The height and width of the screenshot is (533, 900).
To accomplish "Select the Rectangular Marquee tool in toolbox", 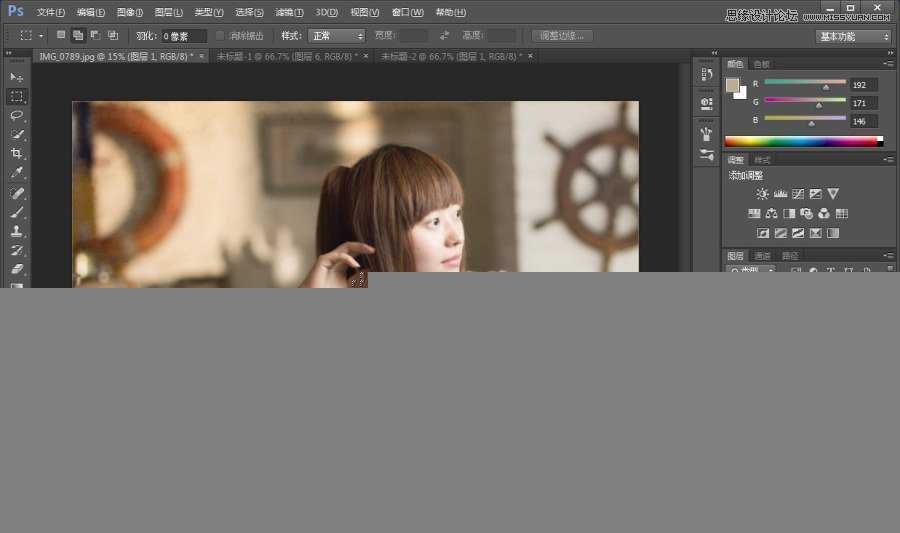I will point(17,96).
